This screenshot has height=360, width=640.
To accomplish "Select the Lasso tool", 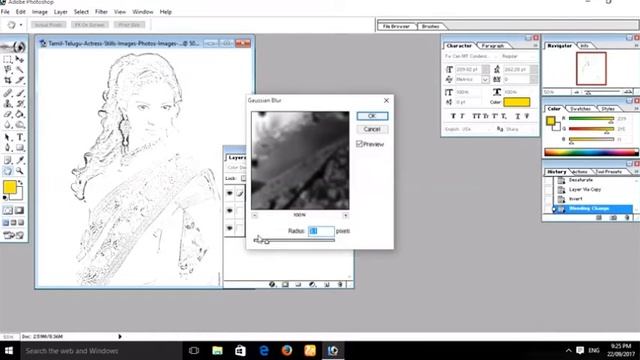I will (7, 70).
